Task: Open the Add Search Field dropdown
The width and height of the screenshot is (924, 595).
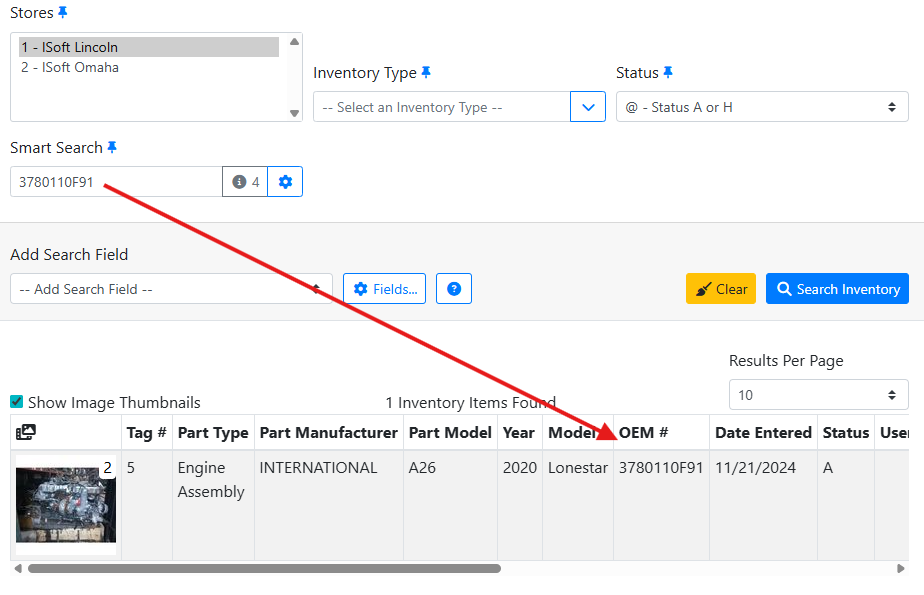Action: pyautogui.click(x=170, y=289)
